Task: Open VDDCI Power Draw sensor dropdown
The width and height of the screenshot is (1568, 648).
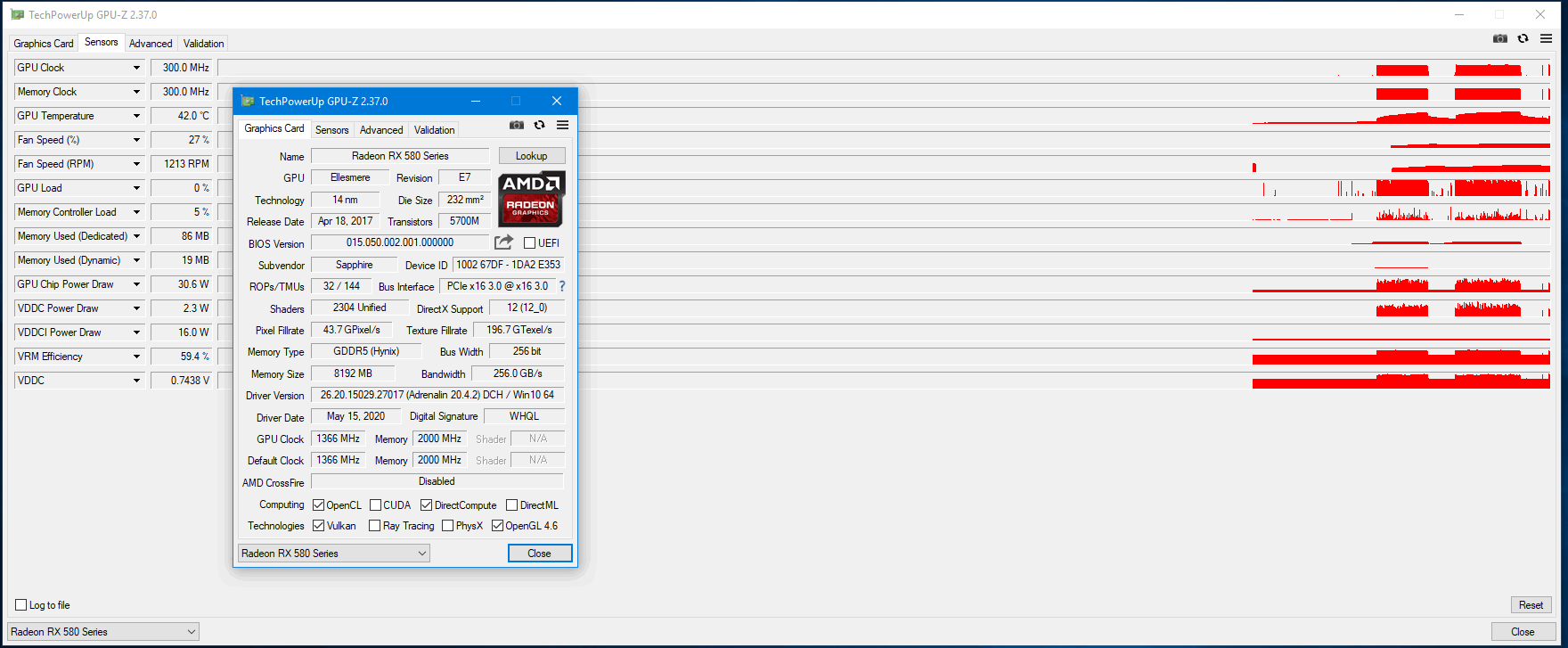Action: (136, 332)
